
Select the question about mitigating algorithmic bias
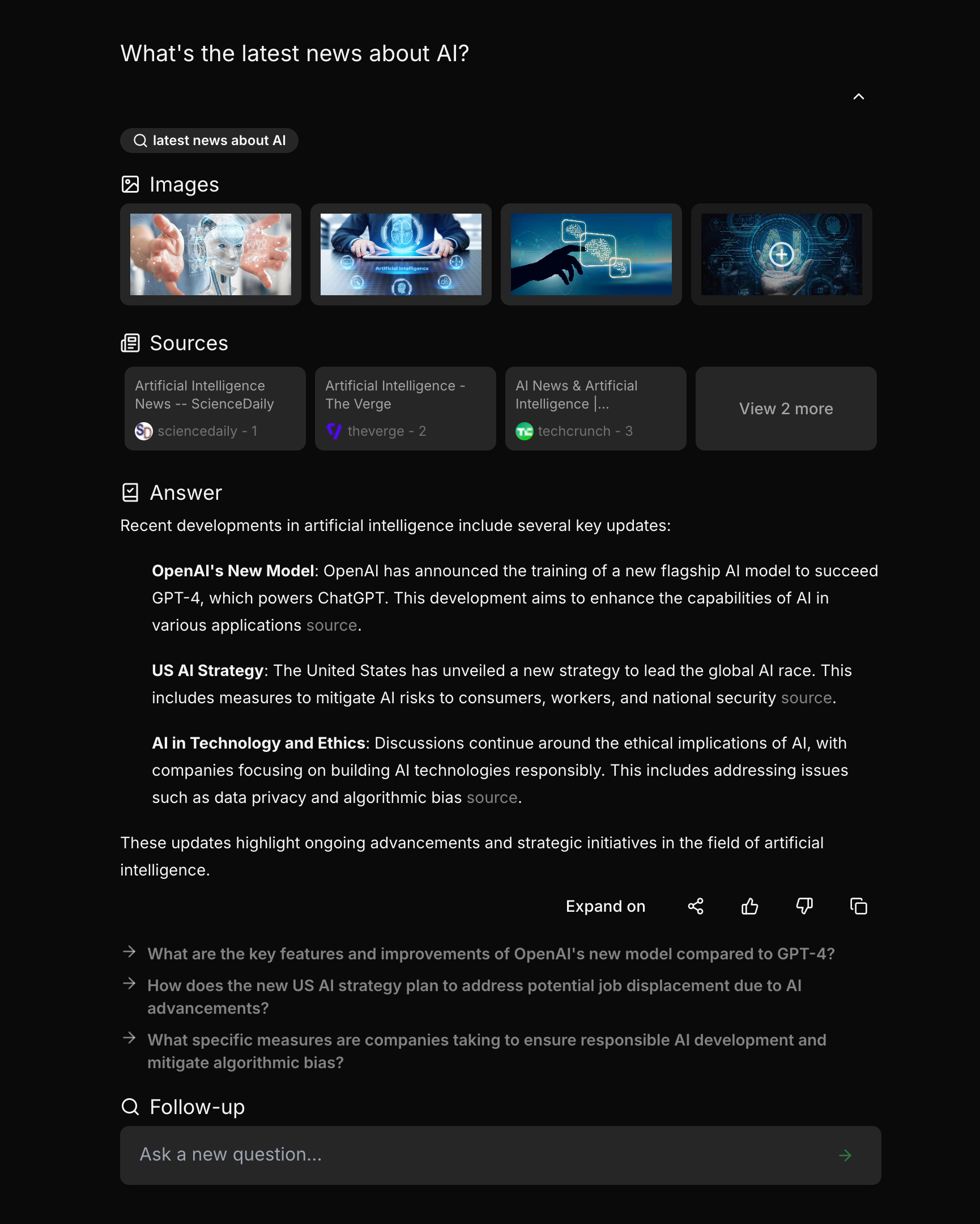[x=487, y=1051]
